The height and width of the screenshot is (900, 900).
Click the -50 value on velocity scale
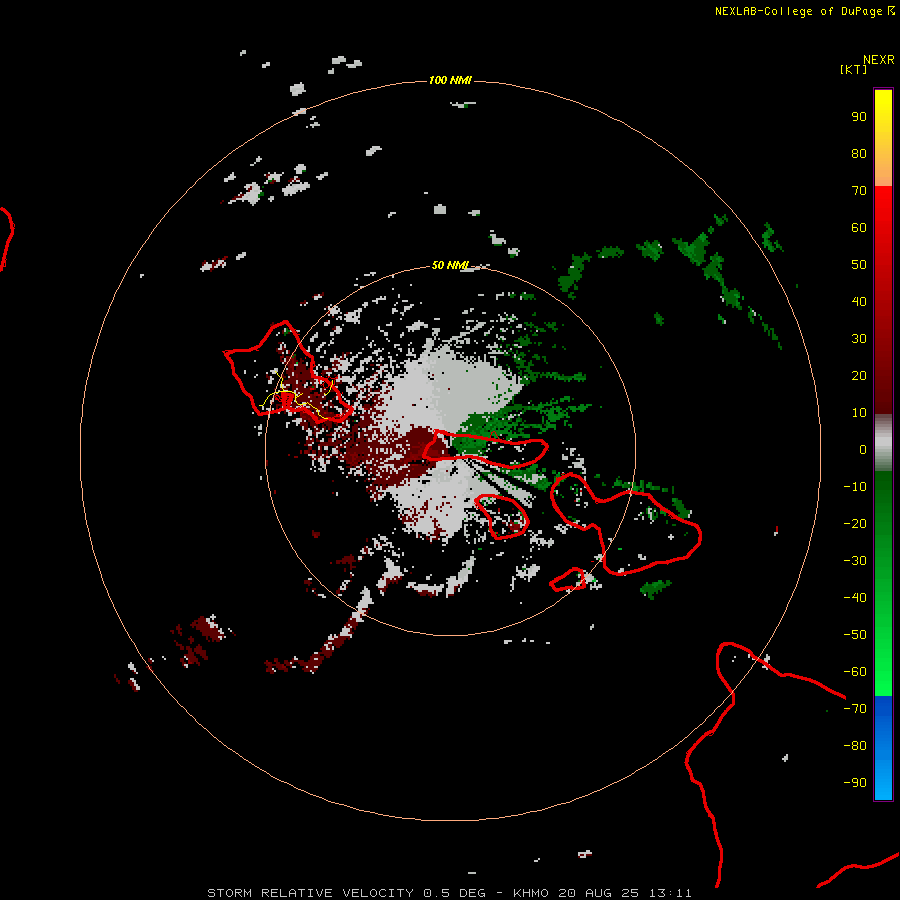coord(855,635)
